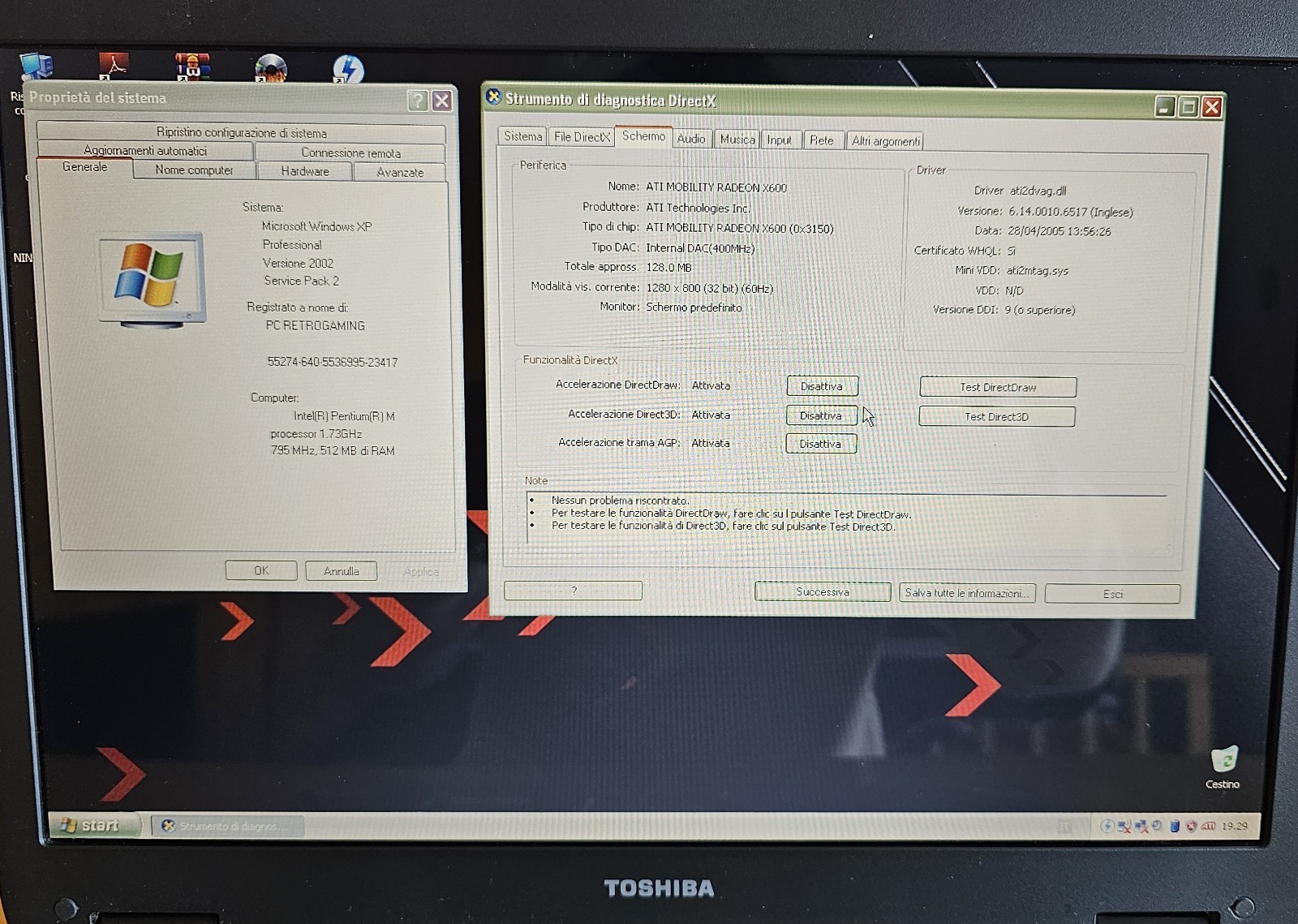Image resolution: width=1298 pixels, height=924 pixels.
Task: Click Salva tutte le informazioni button
Action: (966, 593)
